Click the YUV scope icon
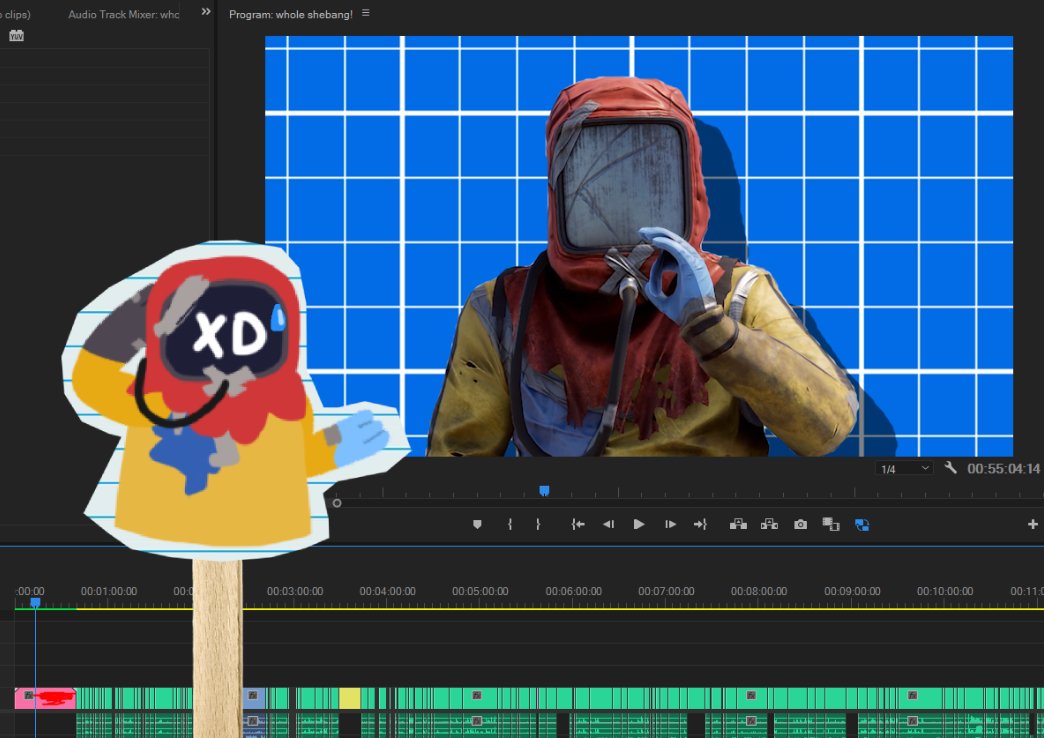The height and width of the screenshot is (738, 1044). tap(17, 36)
